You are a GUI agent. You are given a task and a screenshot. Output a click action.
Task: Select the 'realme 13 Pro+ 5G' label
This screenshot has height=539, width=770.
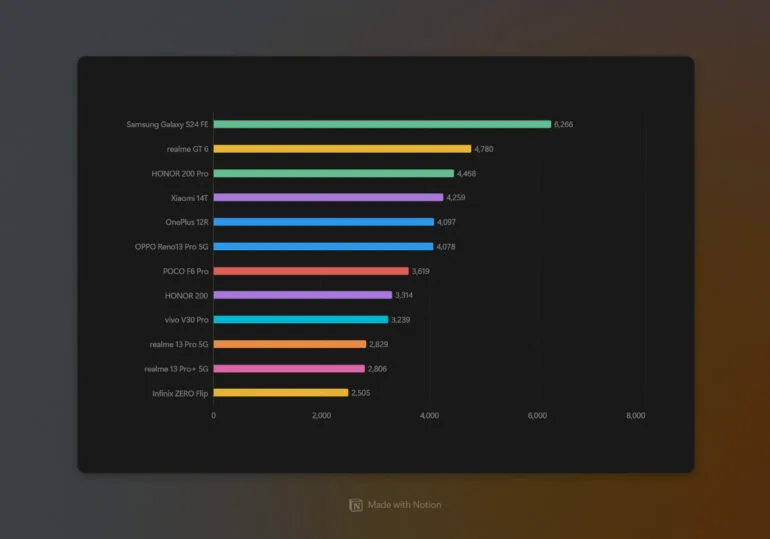[x=176, y=369]
